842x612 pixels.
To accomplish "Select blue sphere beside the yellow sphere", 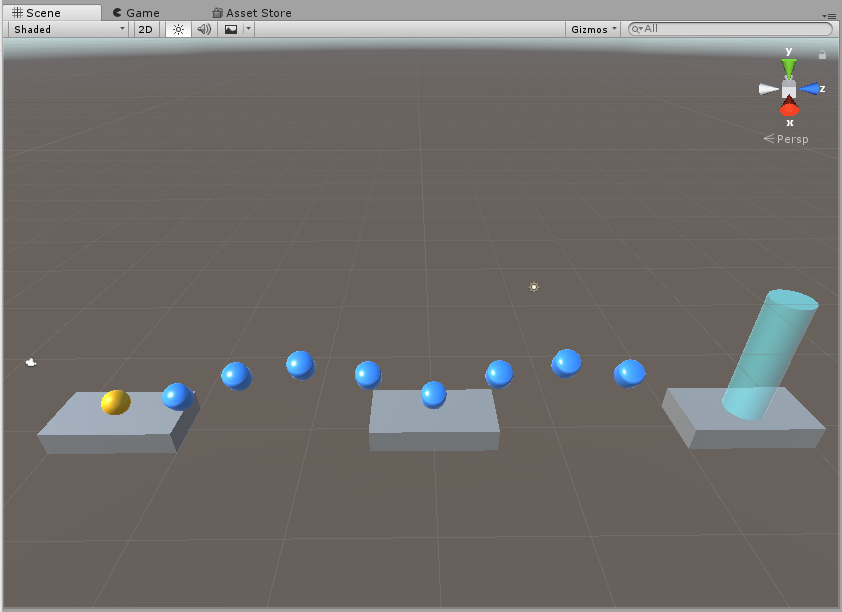I will point(178,397).
